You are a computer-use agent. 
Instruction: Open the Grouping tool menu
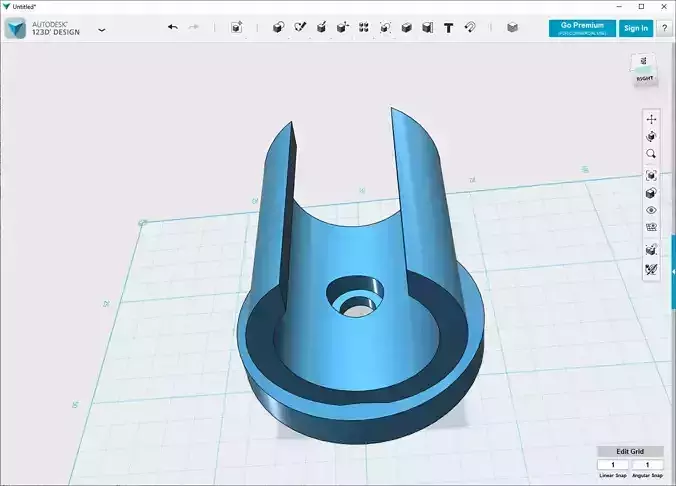pyautogui.click(x=385, y=28)
